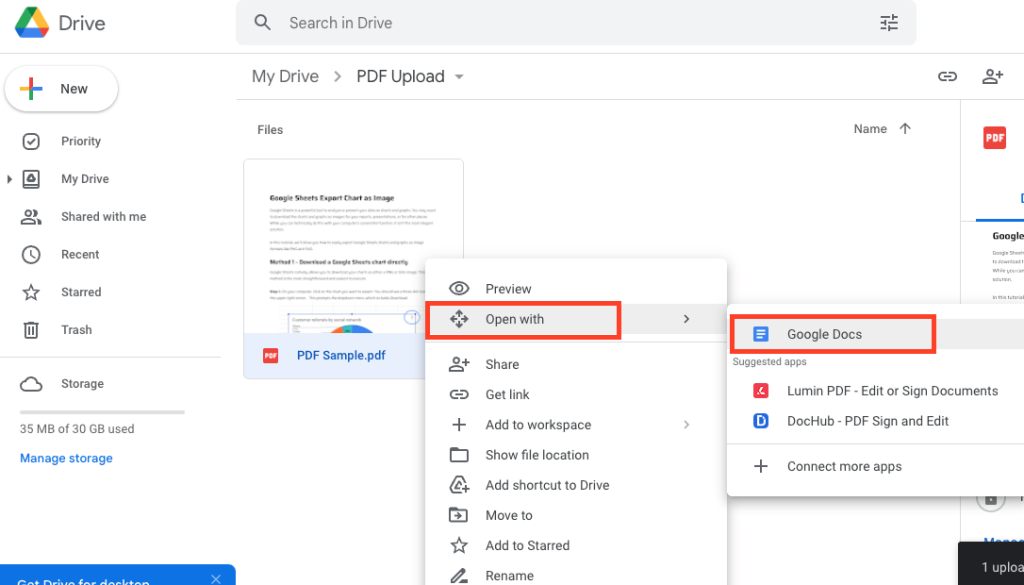This screenshot has width=1024, height=585.
Task: Open PDF Upload folder dropdown arrow
Action: (459, 77)
